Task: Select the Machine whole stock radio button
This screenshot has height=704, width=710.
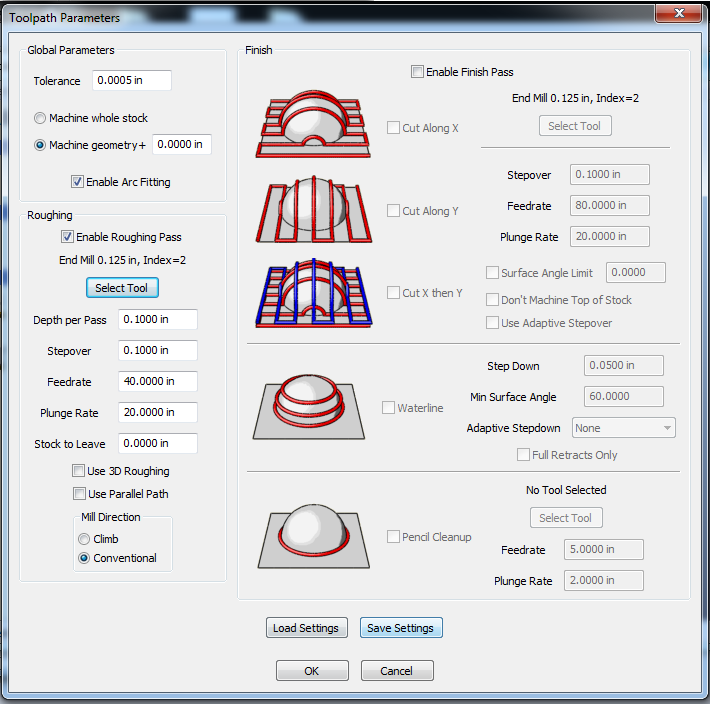Action: click(x=40, y=118)
